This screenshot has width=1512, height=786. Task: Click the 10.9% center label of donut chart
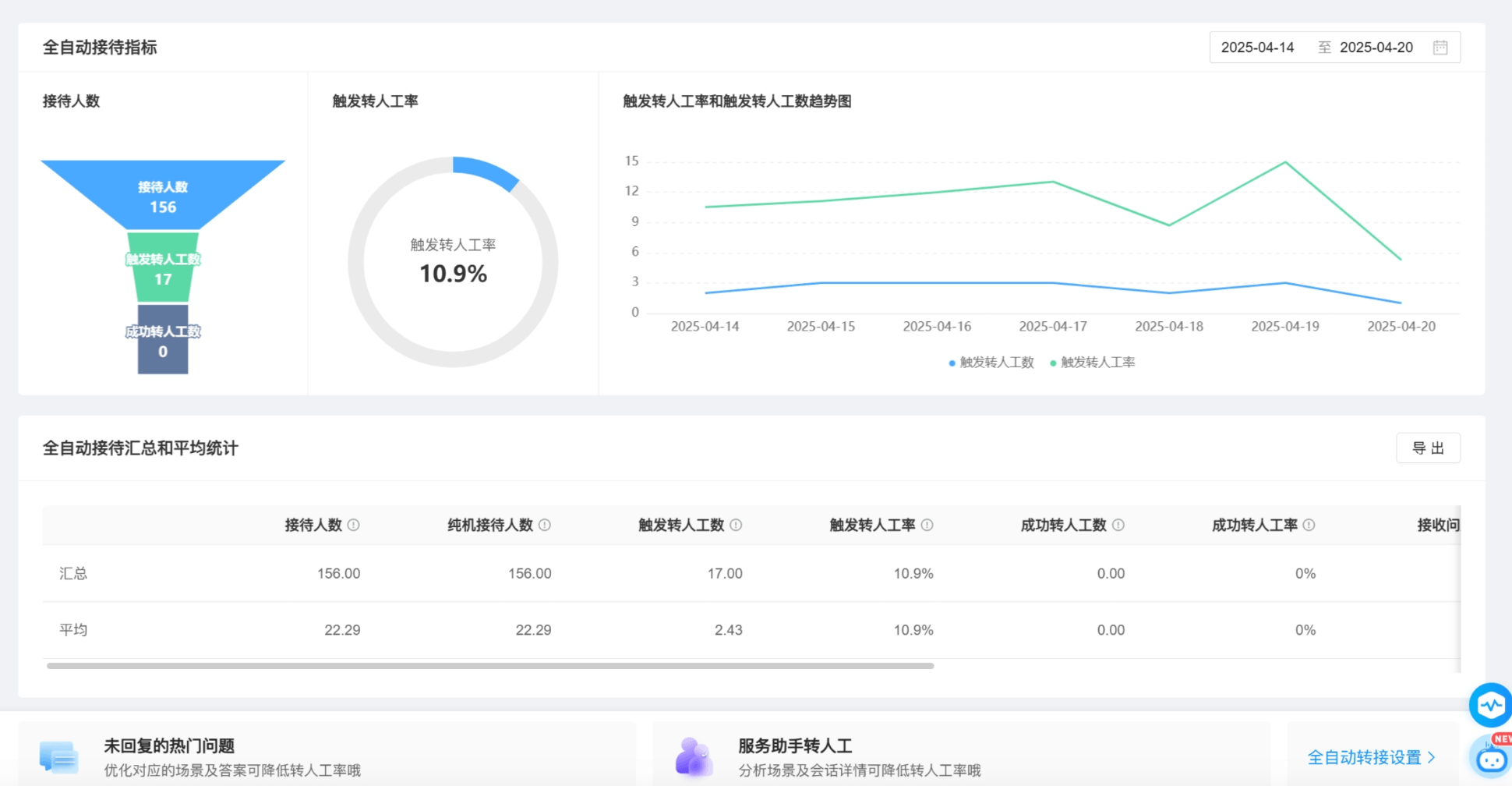tap(453, 274)
